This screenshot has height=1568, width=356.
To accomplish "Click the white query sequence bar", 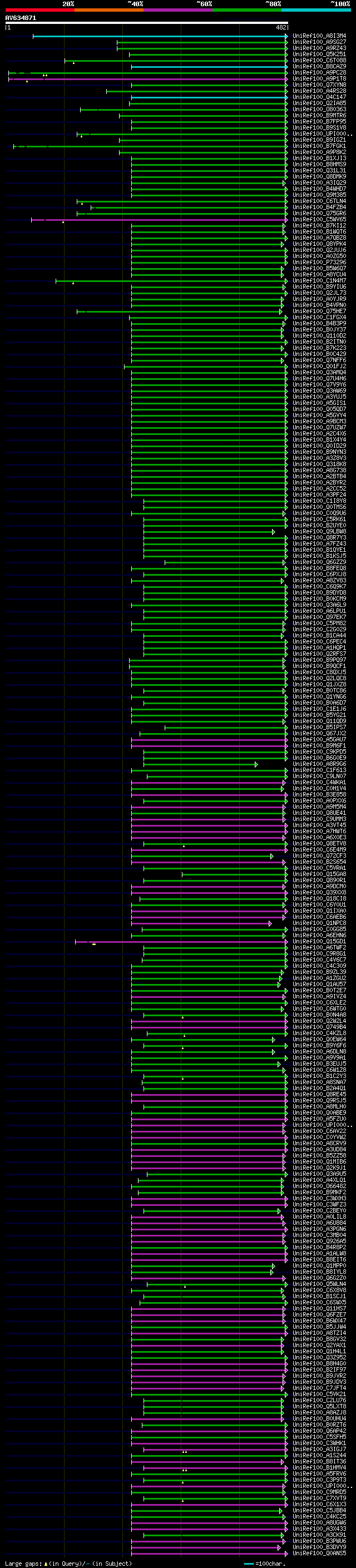I will (147, 23).
